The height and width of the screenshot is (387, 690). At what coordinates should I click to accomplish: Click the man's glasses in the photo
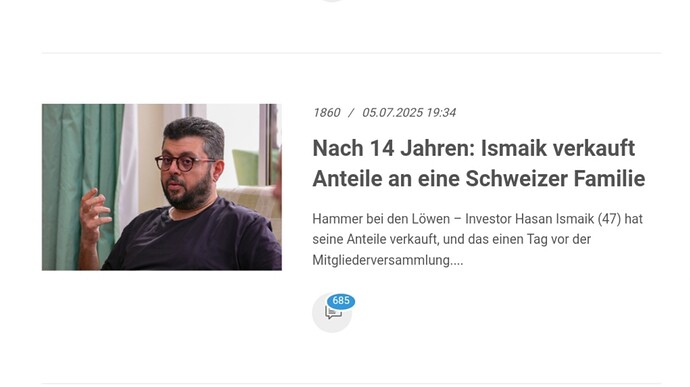click(185, 162)
